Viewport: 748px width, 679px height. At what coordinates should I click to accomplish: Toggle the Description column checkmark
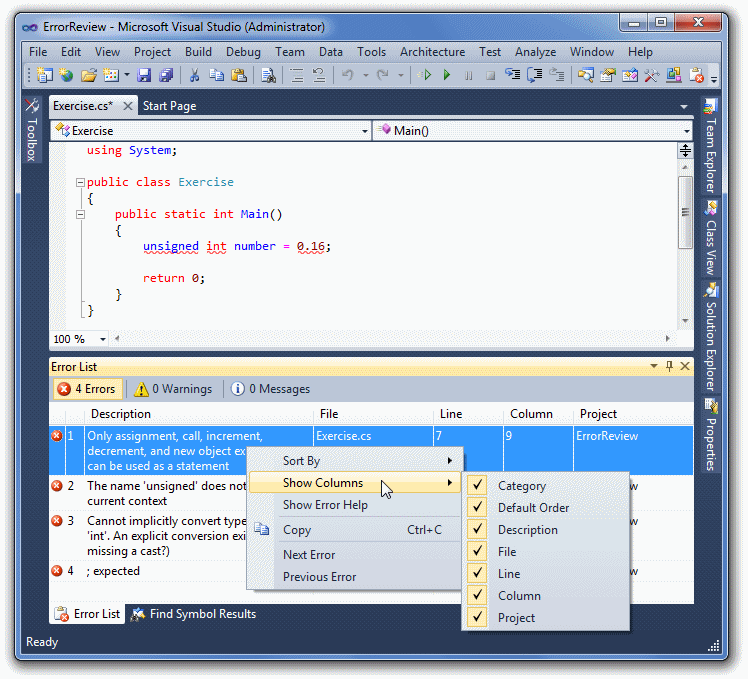point(477,529)
